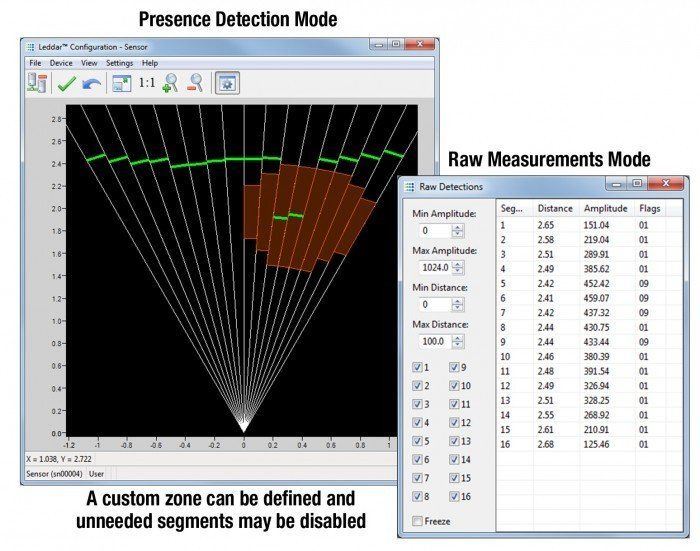The height and width of the screenshot is (551, 700).
Task: Sort by the Amplitude column header
Action: (x=605, y=209)
